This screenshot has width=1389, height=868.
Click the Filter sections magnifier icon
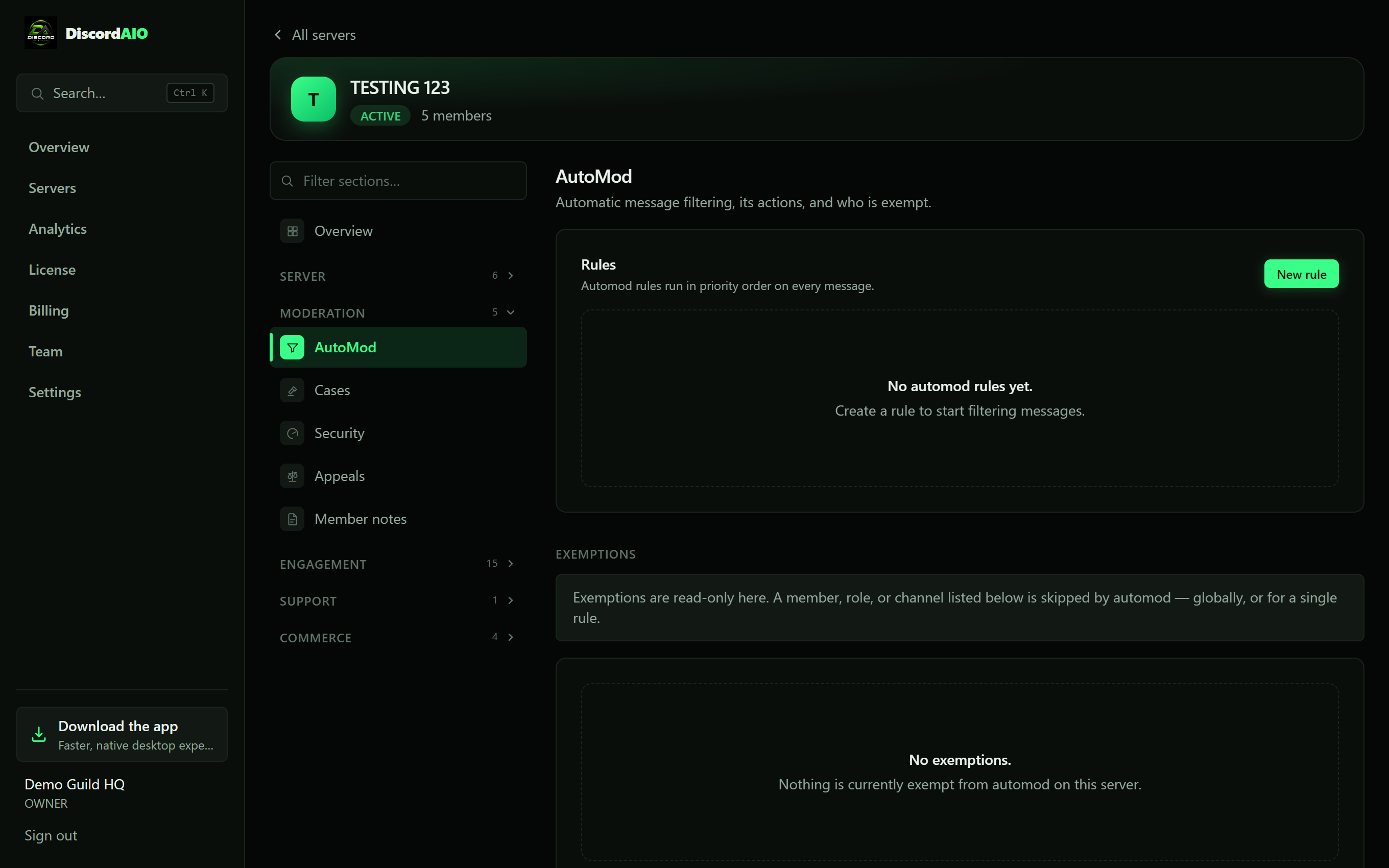click(288, 181)
